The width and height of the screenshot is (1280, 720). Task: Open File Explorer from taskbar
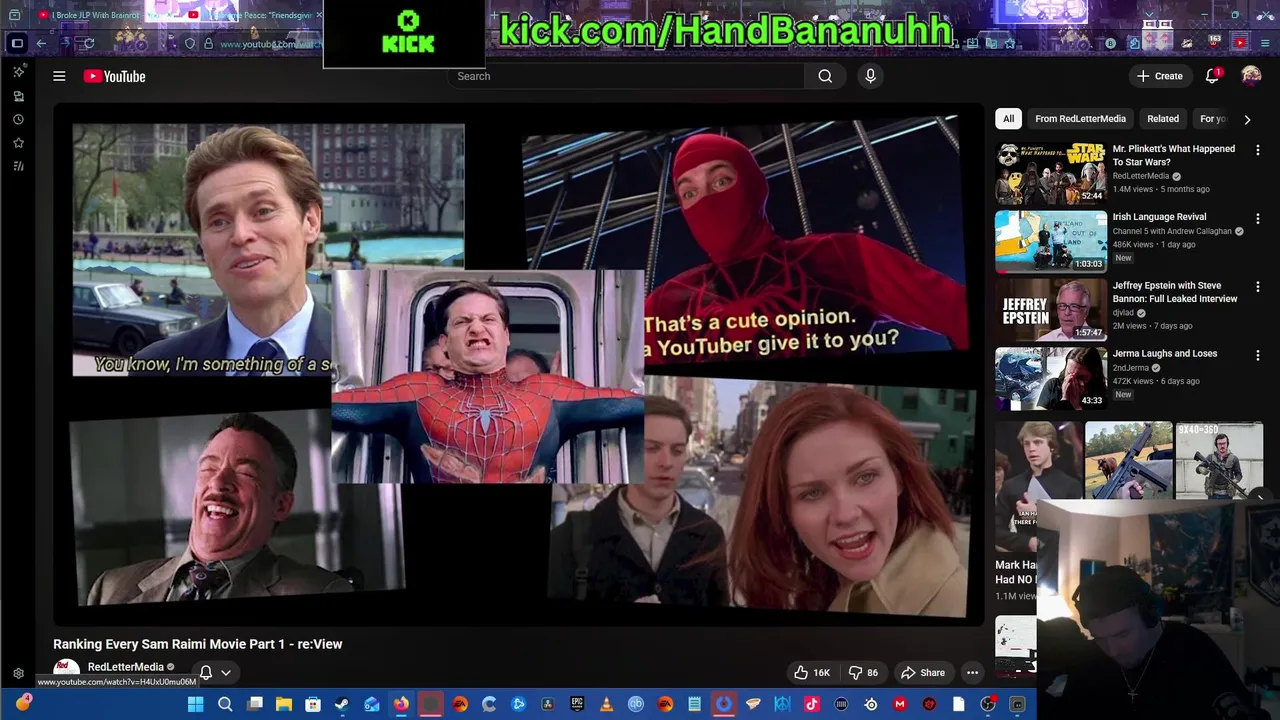coord(284,704)
